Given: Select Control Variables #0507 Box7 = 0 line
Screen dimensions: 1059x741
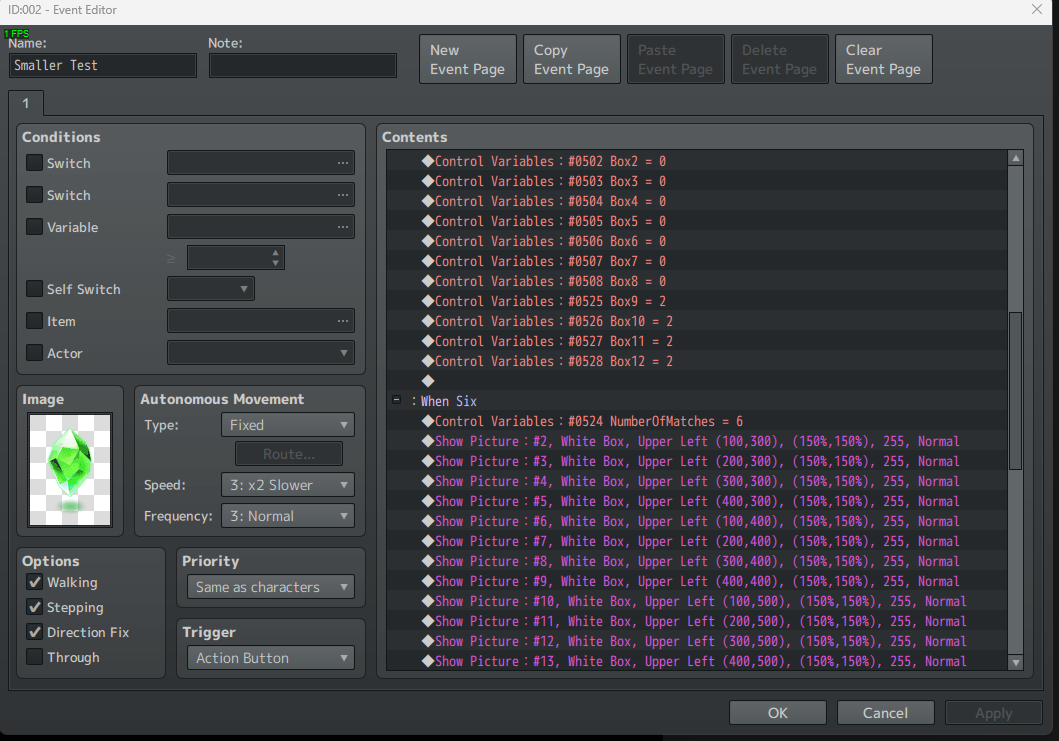Looking at the screenshot, I should [x=697, y=261].
